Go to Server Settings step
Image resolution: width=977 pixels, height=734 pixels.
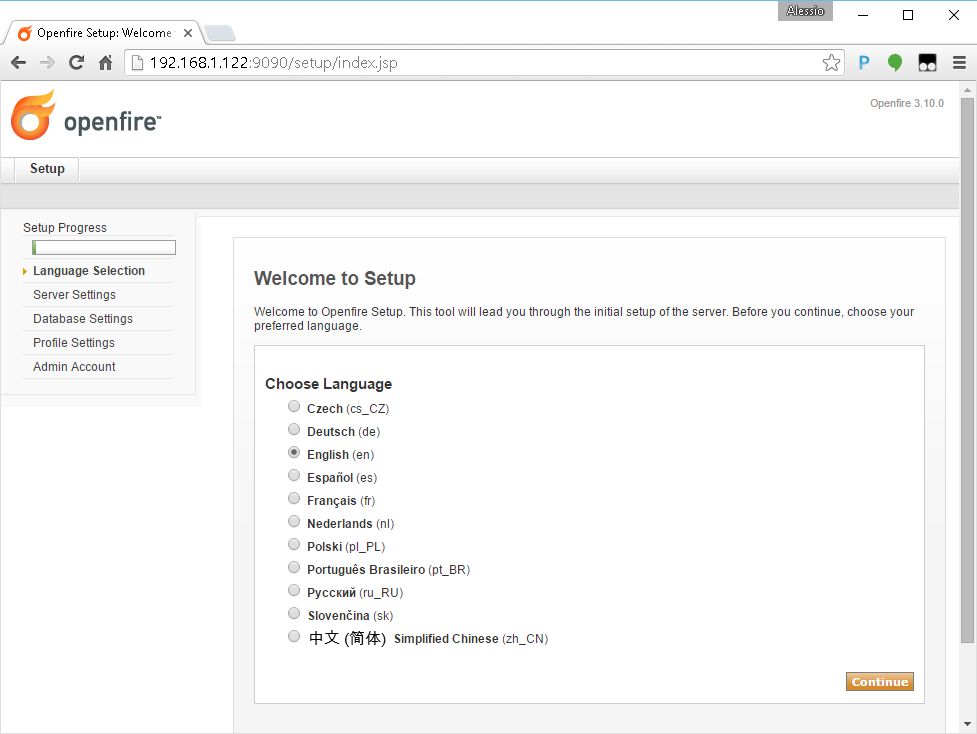74,295
